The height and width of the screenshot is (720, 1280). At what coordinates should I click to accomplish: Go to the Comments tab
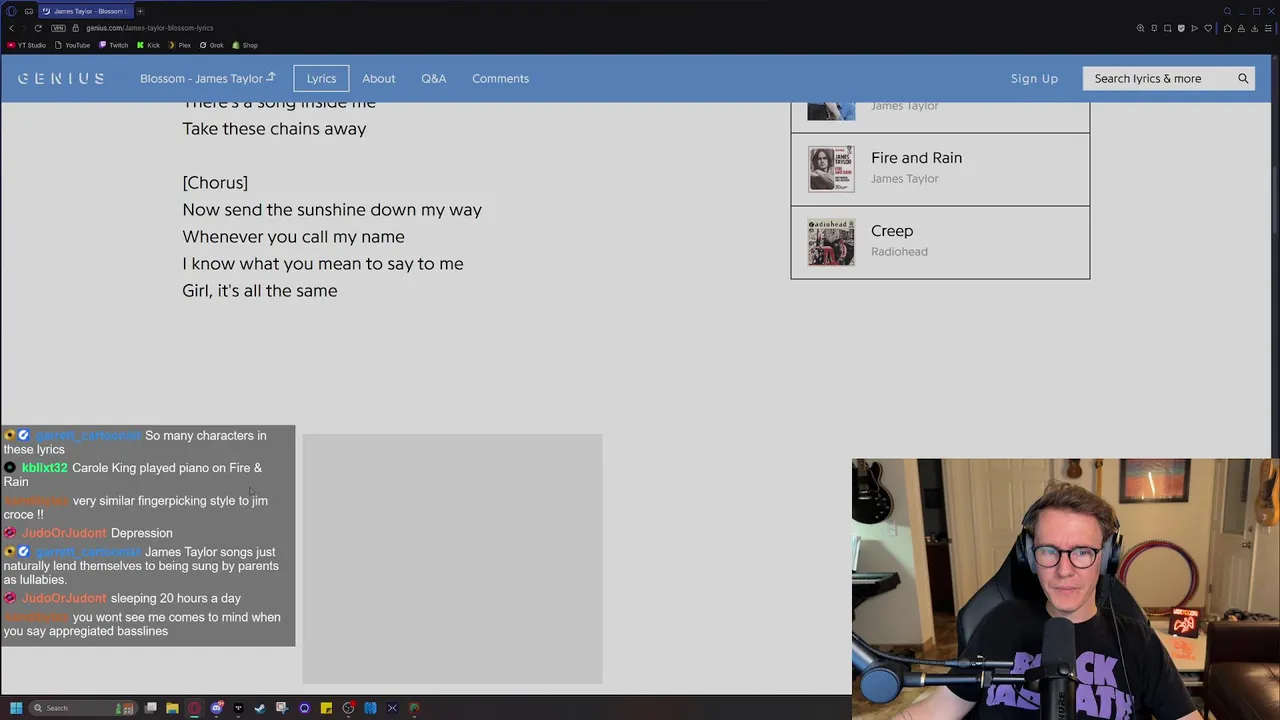500,78
